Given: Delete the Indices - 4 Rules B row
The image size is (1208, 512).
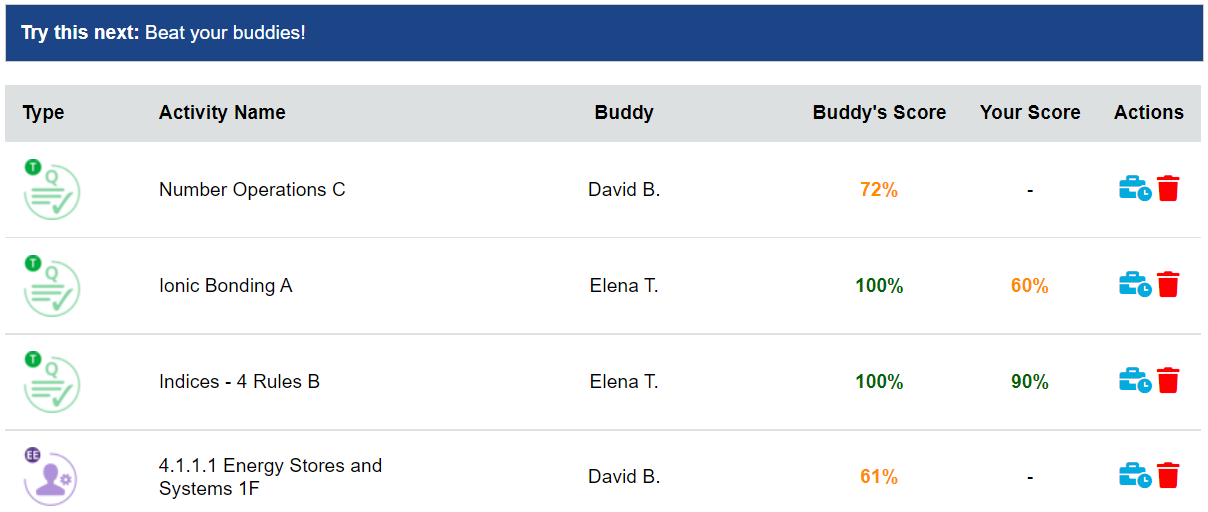Looking at the screenshot, I should (x=1168, y=380).
